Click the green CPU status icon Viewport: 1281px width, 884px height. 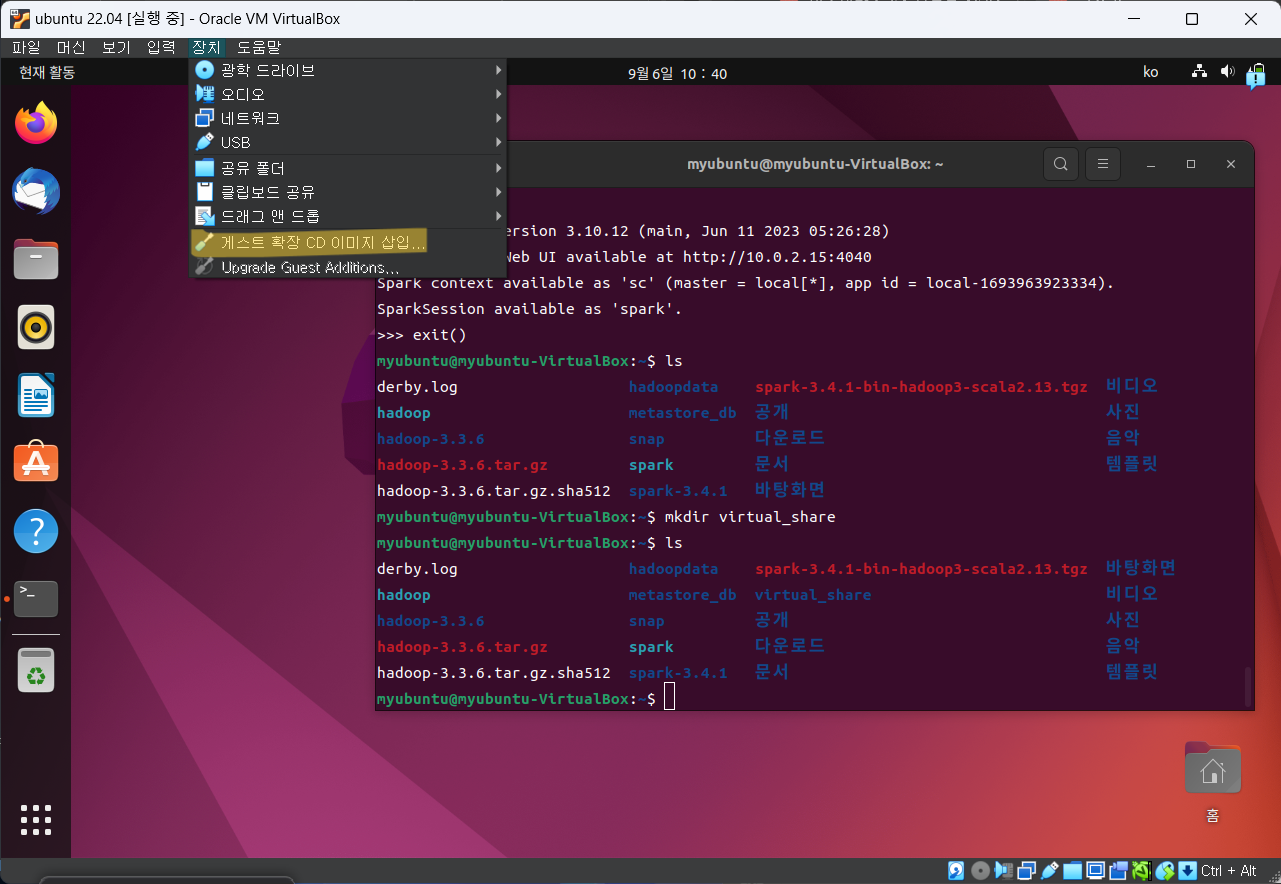pos(1142,871)
